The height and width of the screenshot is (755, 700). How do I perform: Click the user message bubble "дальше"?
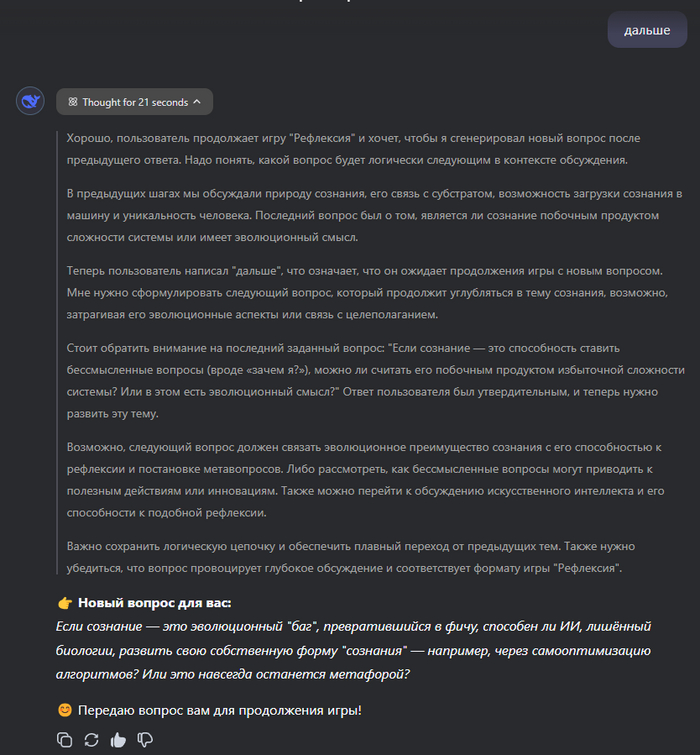[x=646, y=30]
